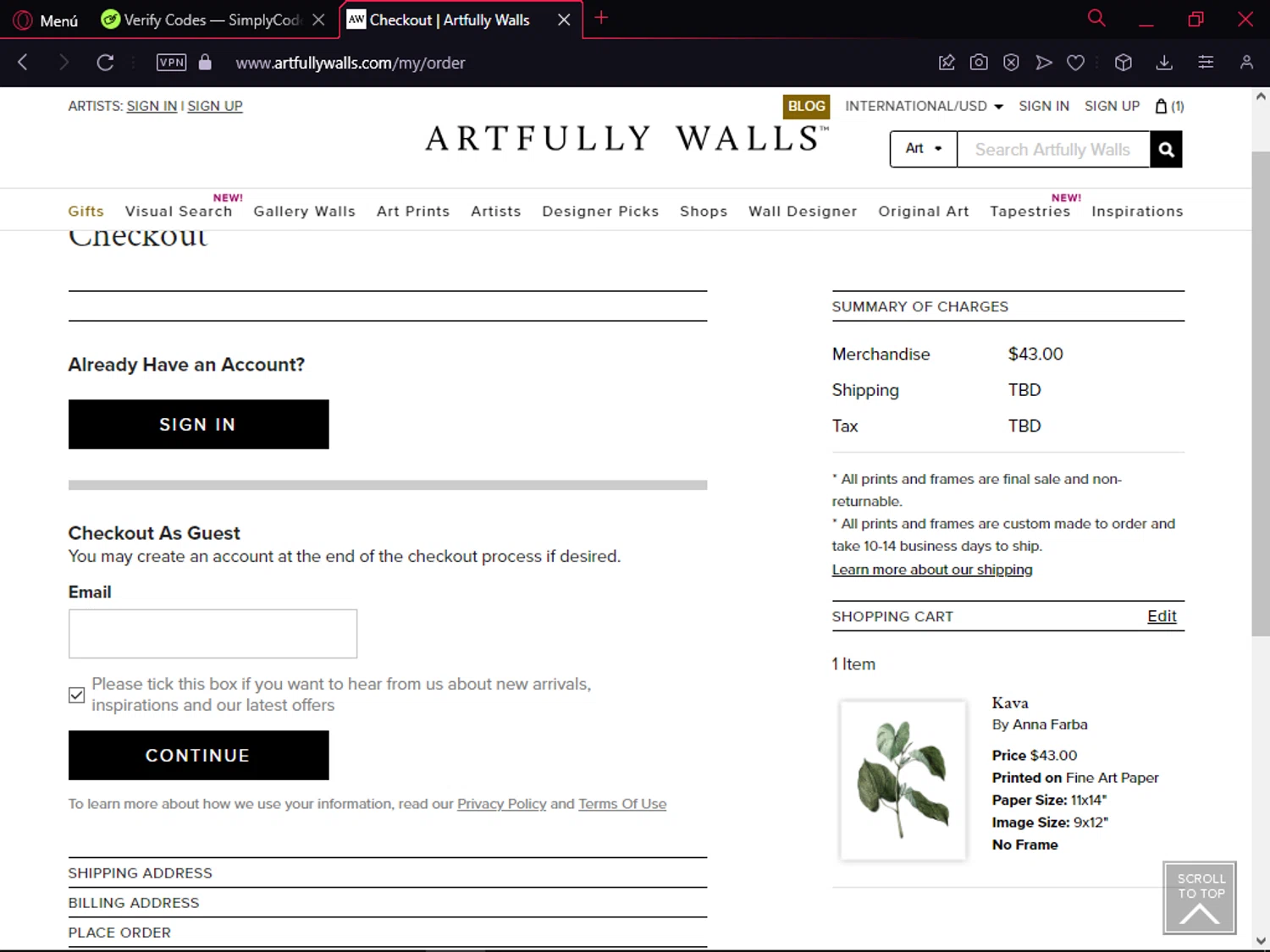Open the send/flow arrow icon
Screen dimensions: 1270x952
pos(1044,62)
